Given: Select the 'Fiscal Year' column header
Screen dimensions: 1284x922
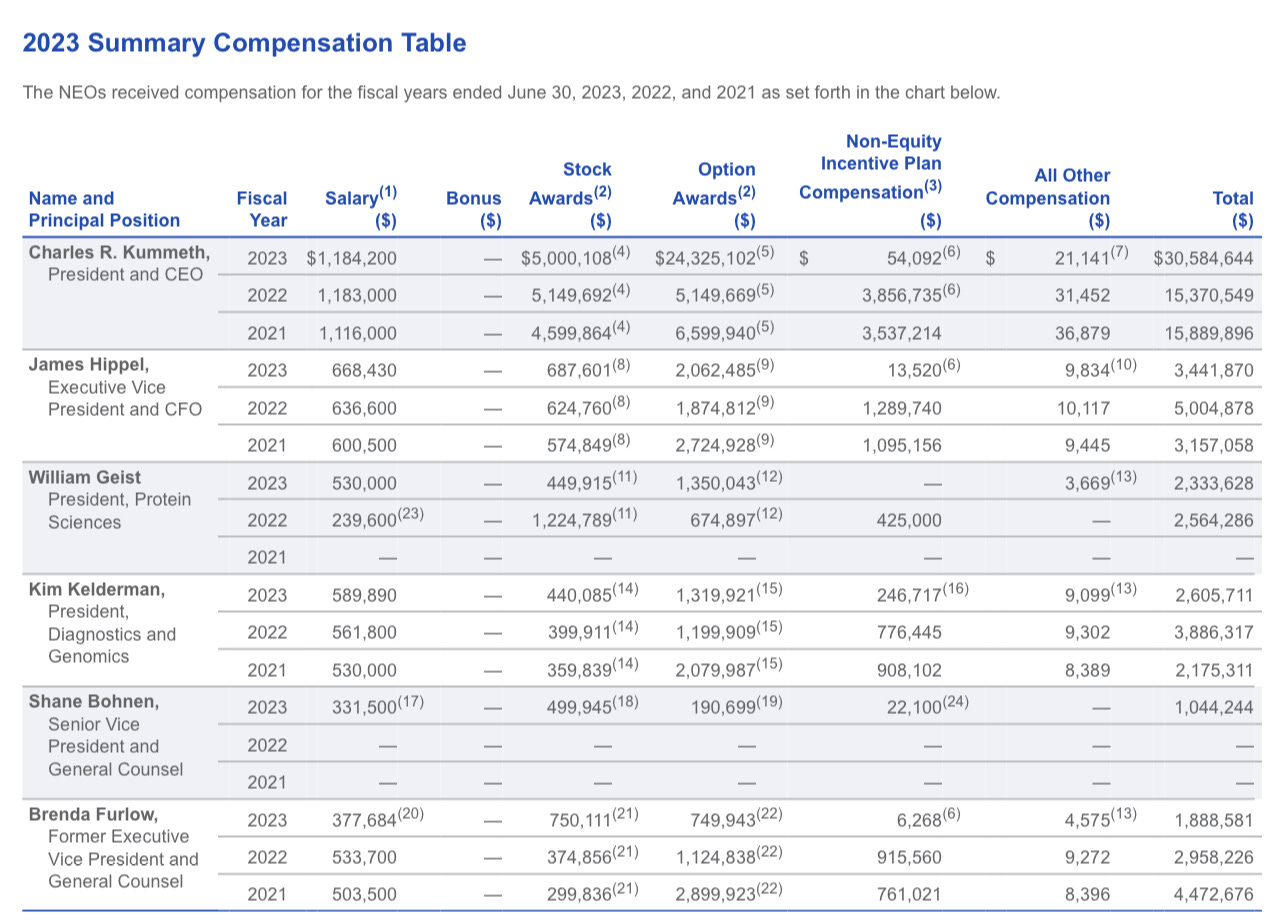Looking at the screenshot, I should tap(262, 209).
